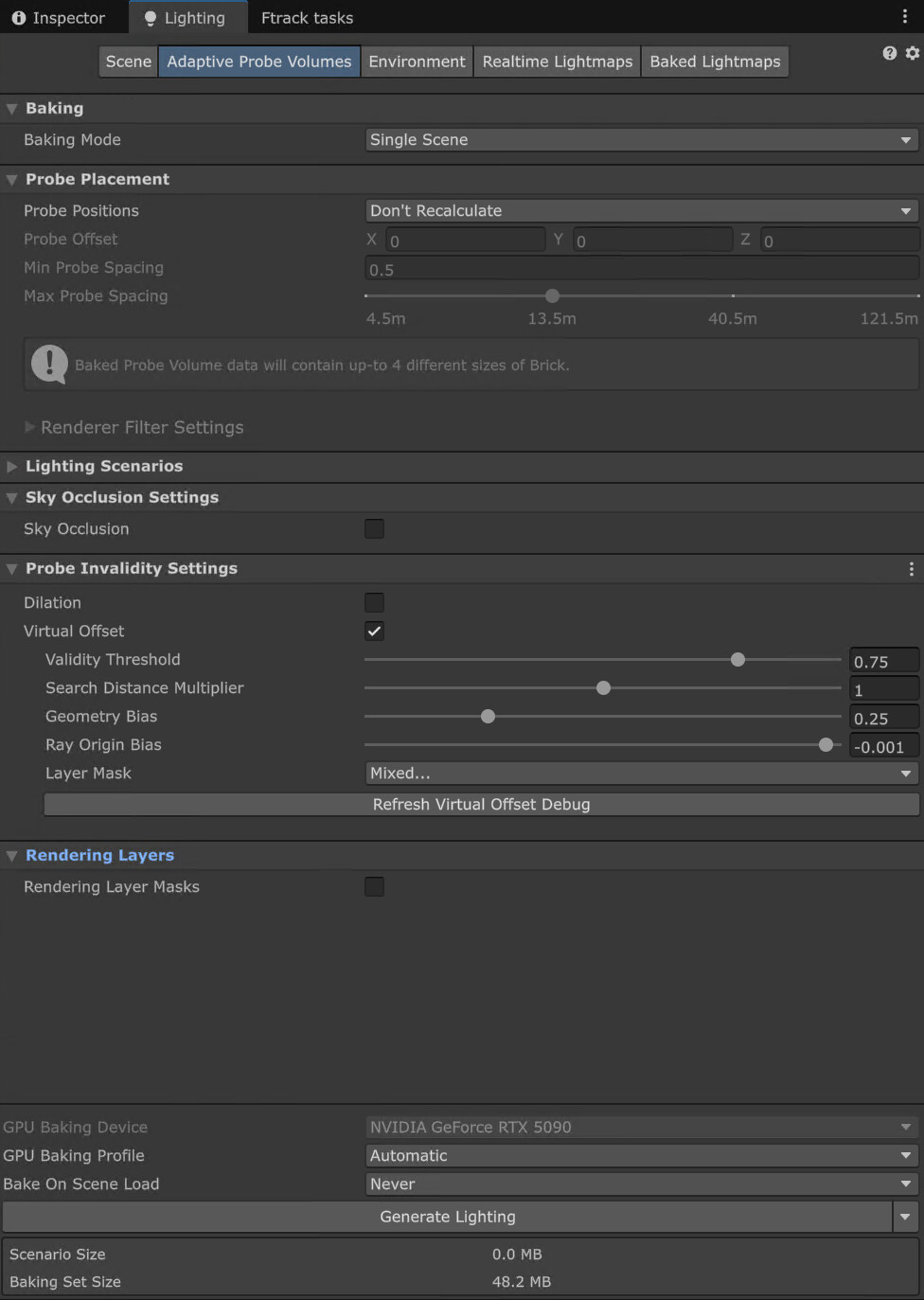Viewport: 924px width, 1300px height.
Task: Click the help icon near the top right
Action: pyautogui.click(x=889, y=53)
